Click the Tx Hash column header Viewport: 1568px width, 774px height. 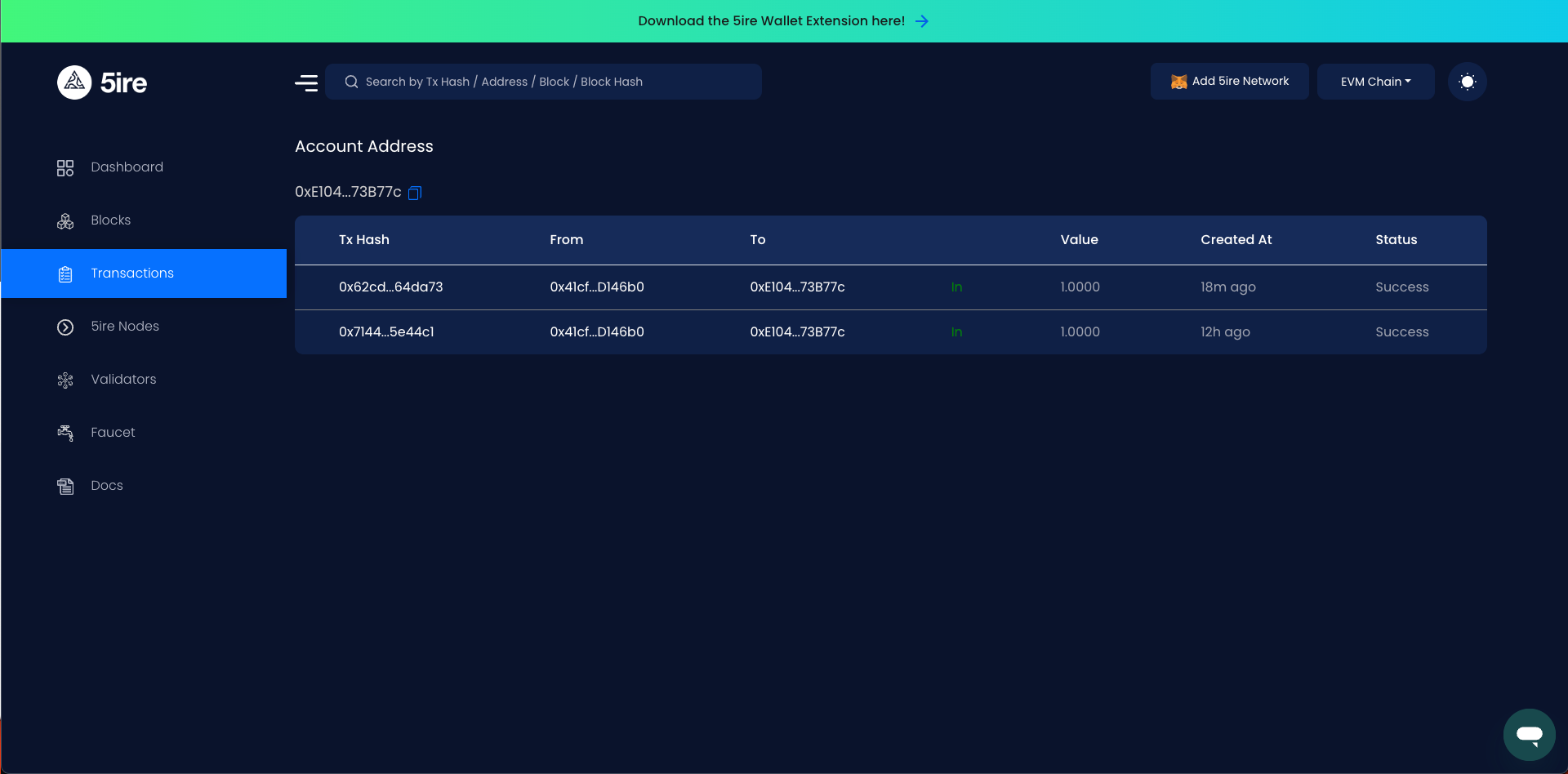point(364,240)
